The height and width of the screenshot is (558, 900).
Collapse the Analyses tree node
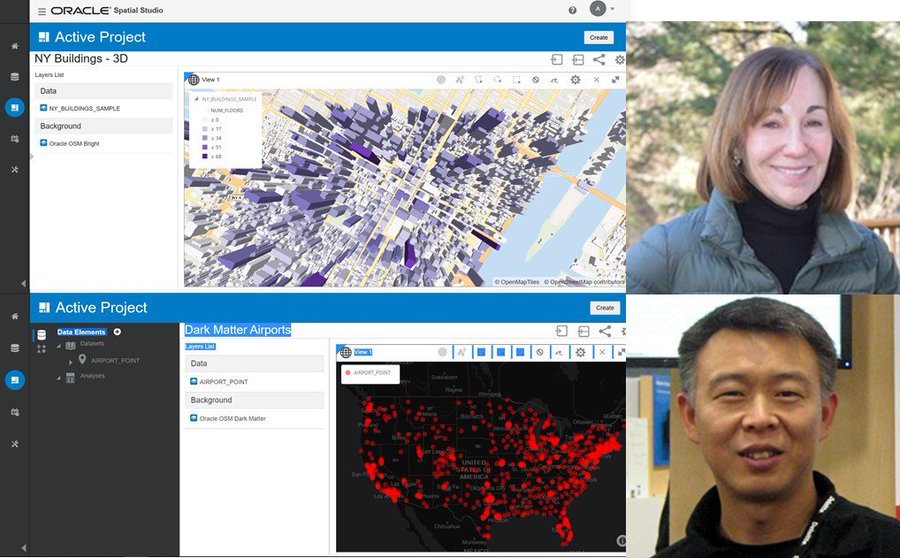click(x=59, y=378)
